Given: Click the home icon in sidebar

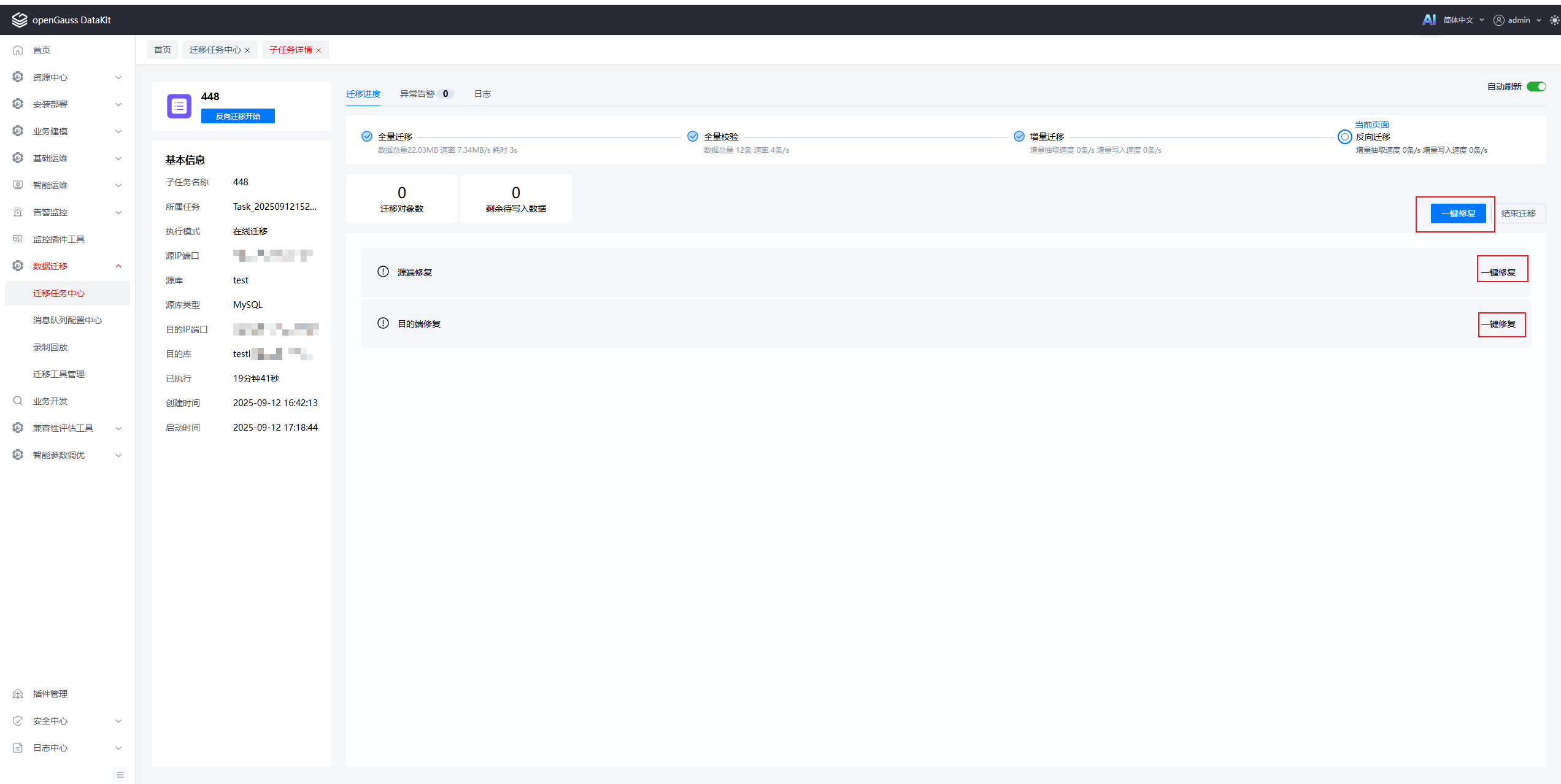Looking at the screenshot, I should [x=18, y=50].
